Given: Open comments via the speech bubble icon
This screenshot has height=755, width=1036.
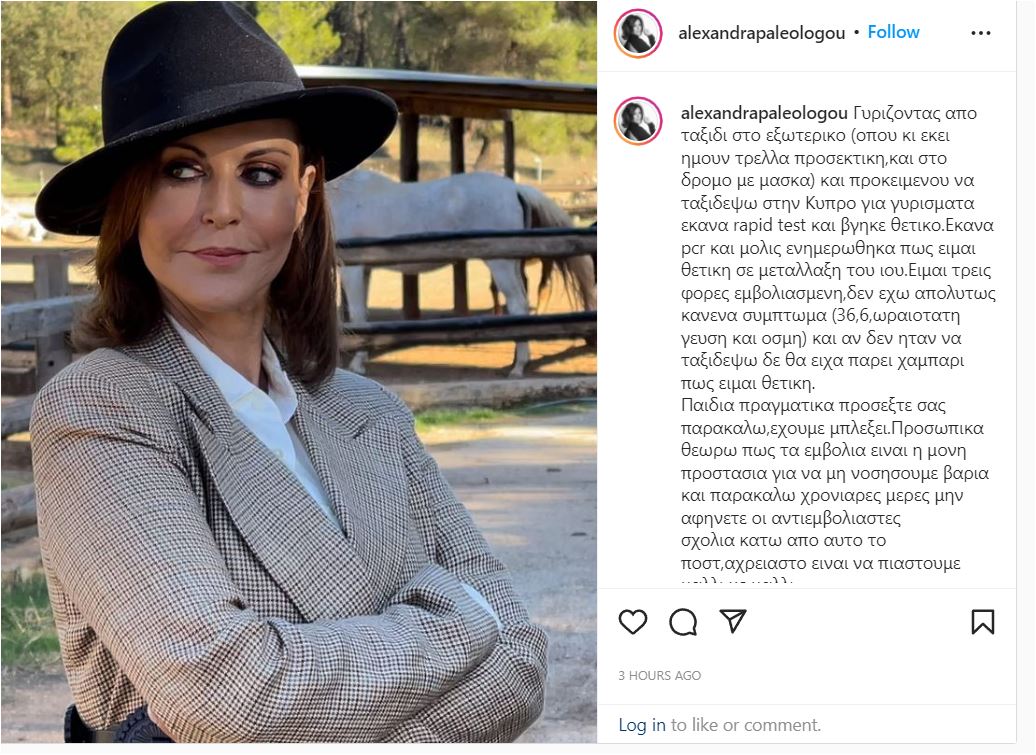Looking at the screenshot, I should tap(683, 622).
